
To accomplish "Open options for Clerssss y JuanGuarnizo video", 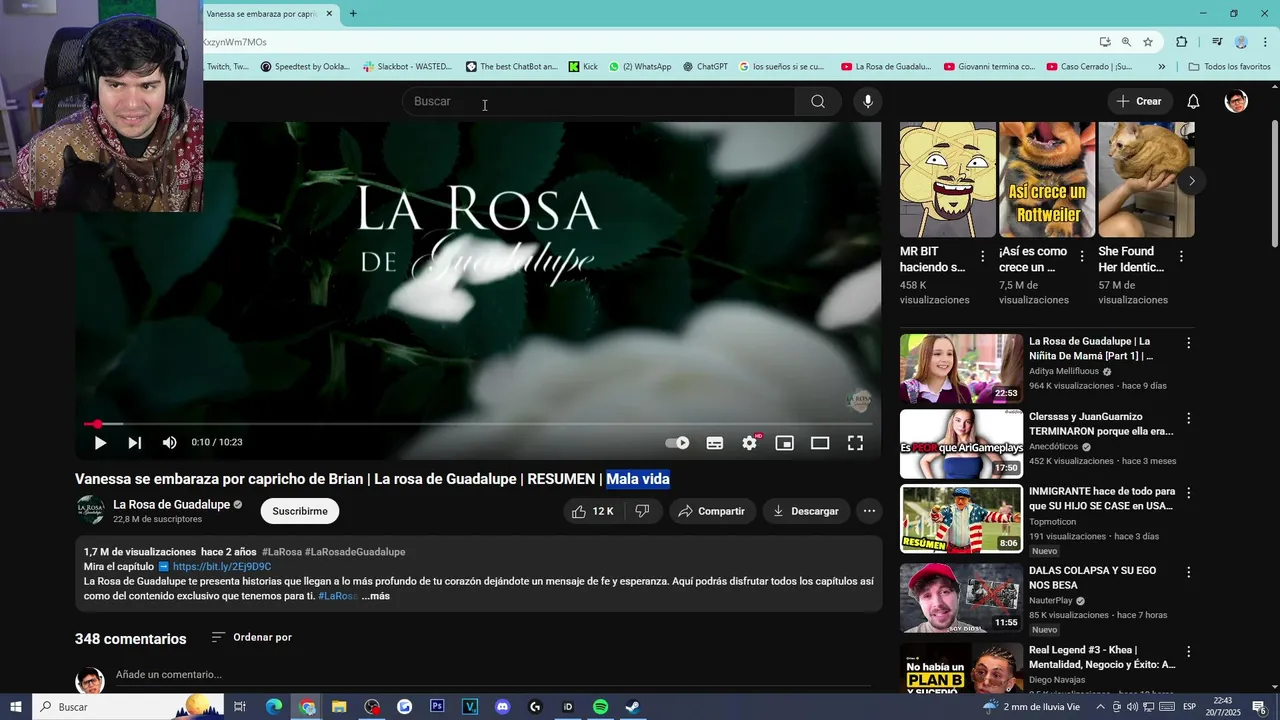I will (1189, 418).
